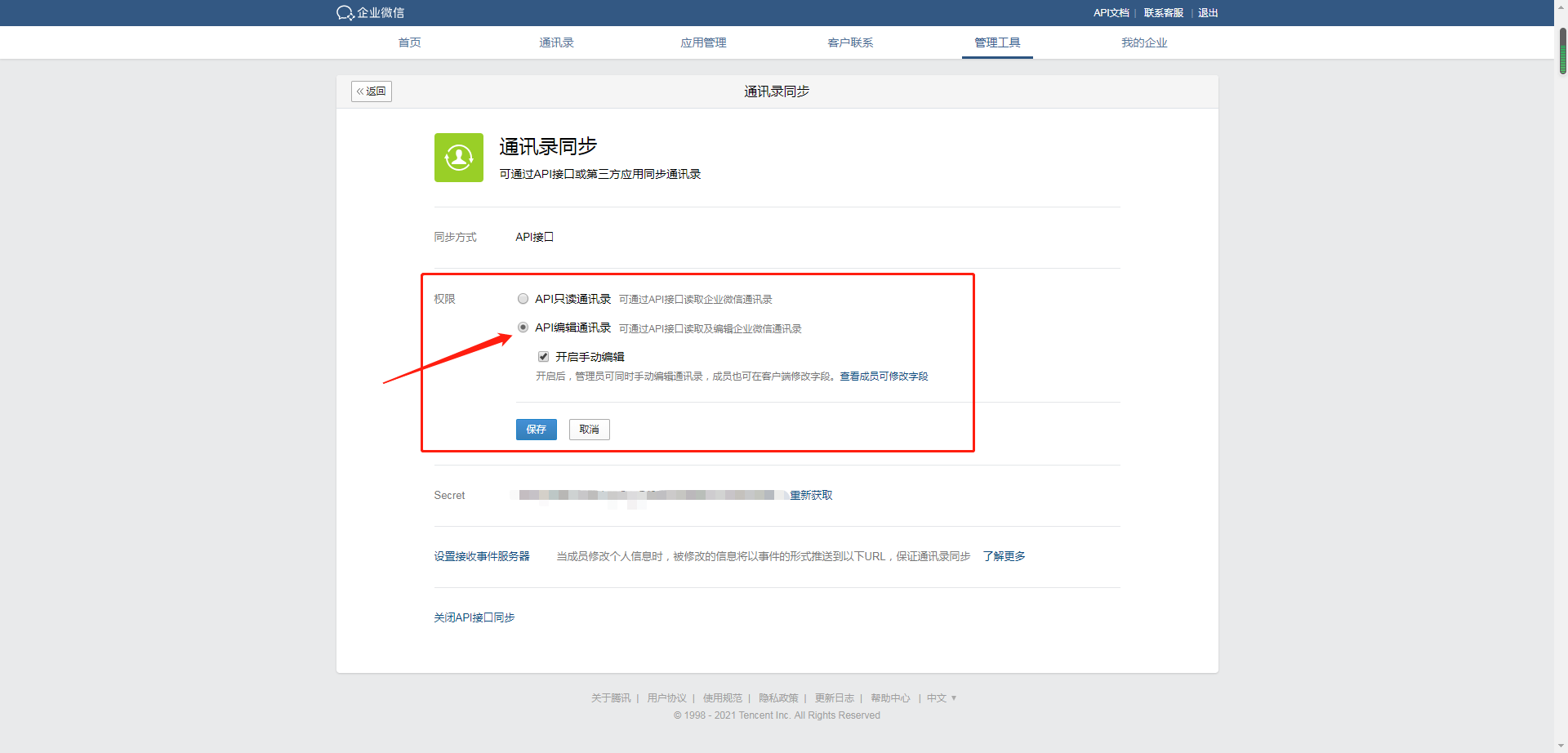Uncheck the 开启手动编辑 checkbox
1568x753 pixels.
[543, 356]
